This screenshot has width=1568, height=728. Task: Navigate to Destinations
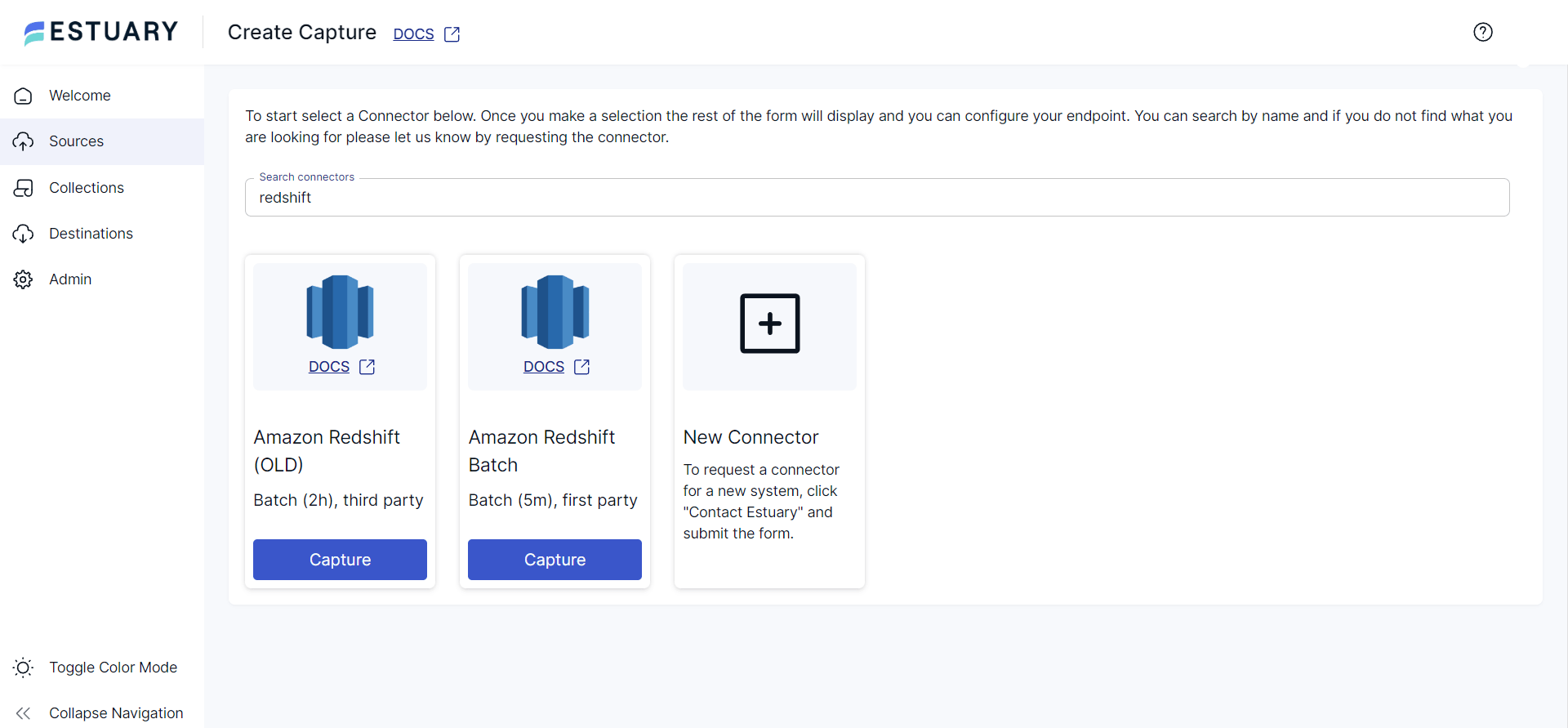pyautogui.click(x=102, y=234)
